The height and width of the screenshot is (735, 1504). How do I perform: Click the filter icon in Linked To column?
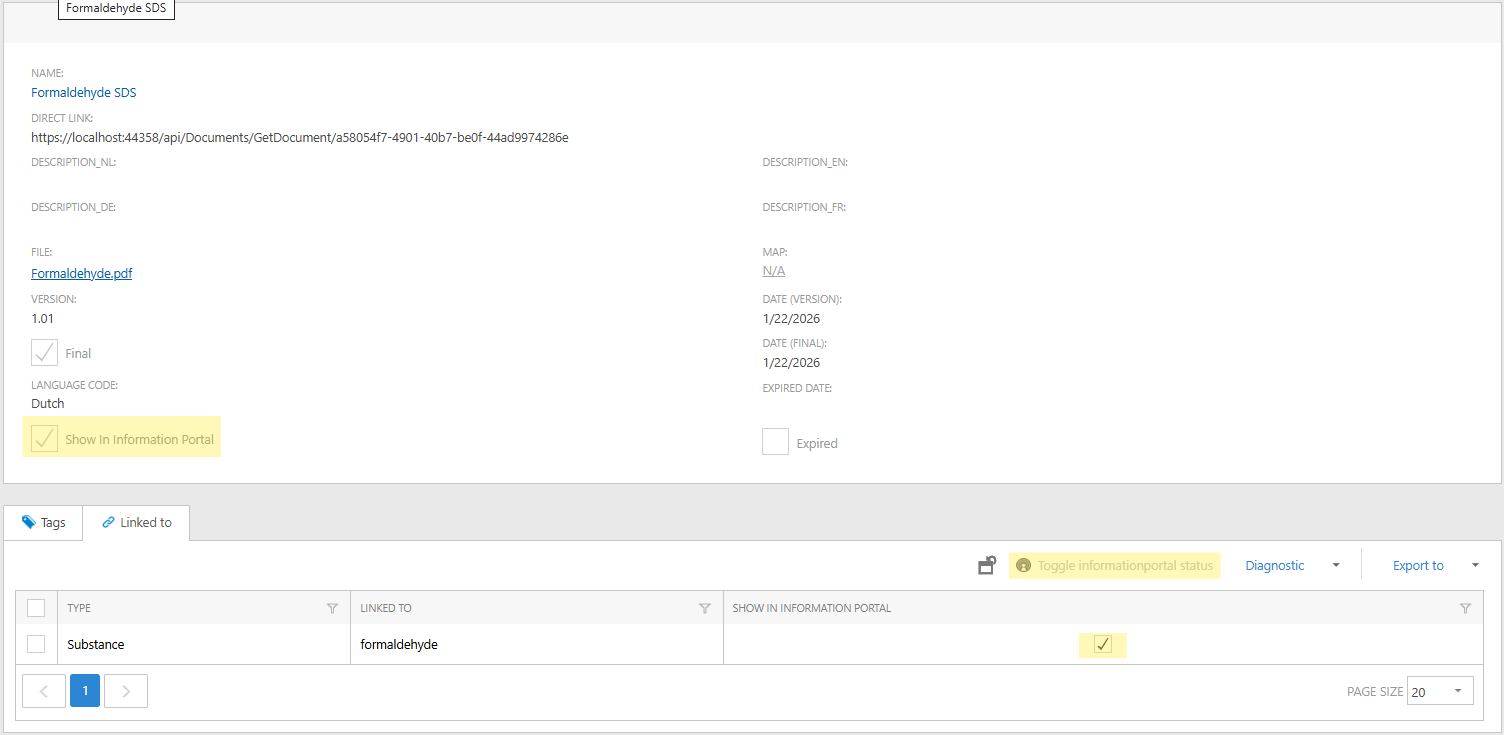(x=704, y=608)
